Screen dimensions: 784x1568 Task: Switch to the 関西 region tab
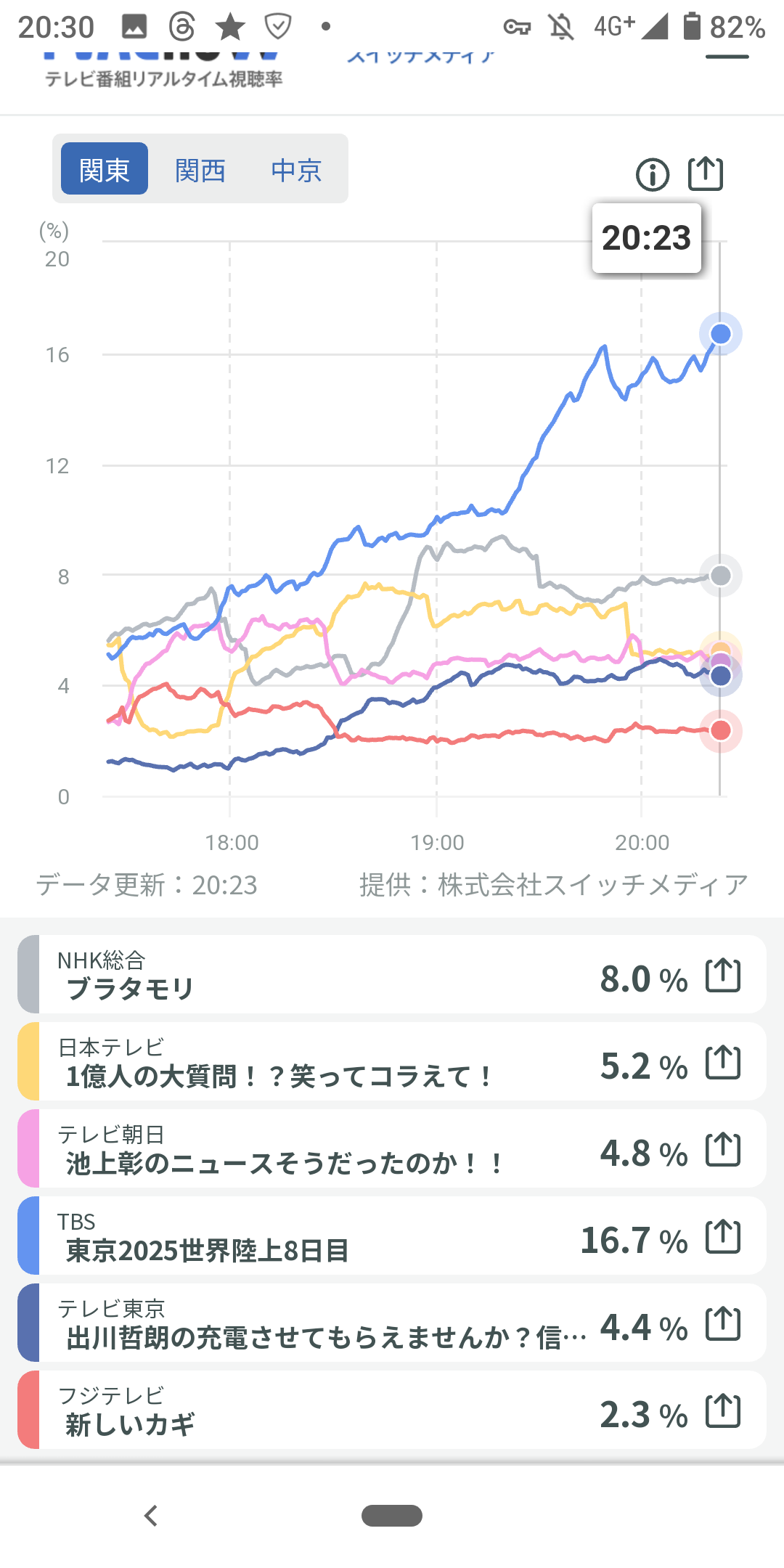pos(200,171)
